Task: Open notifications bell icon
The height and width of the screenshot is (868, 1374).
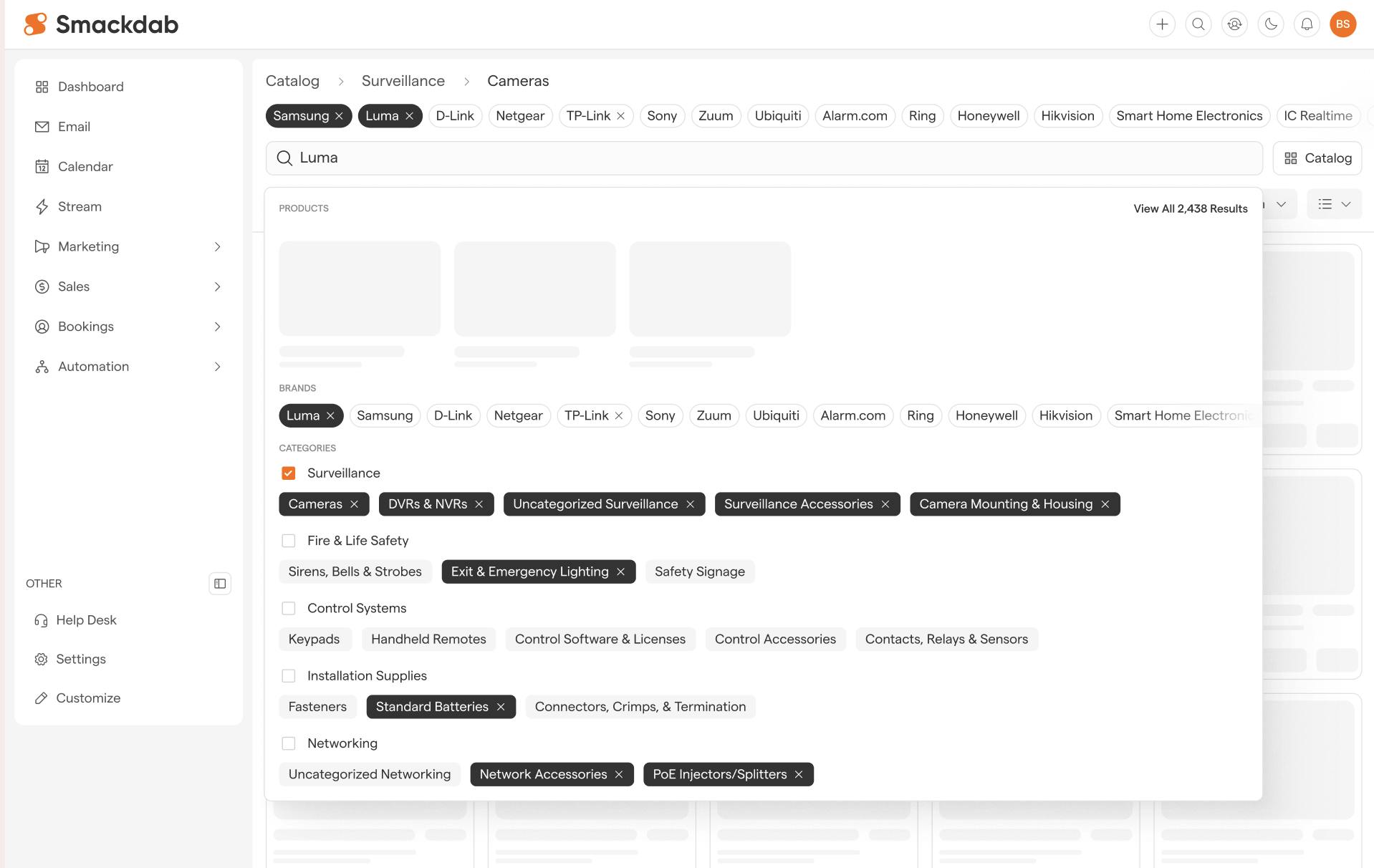Action: pyautogui.click(x=1307, y=24)
